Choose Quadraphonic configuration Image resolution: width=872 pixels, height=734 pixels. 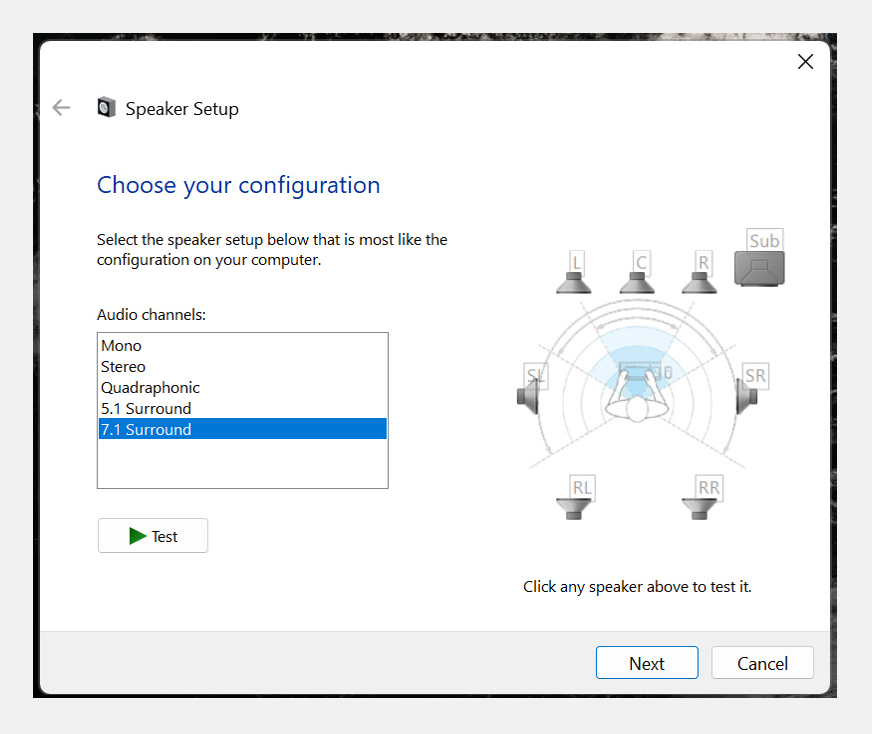242,388
